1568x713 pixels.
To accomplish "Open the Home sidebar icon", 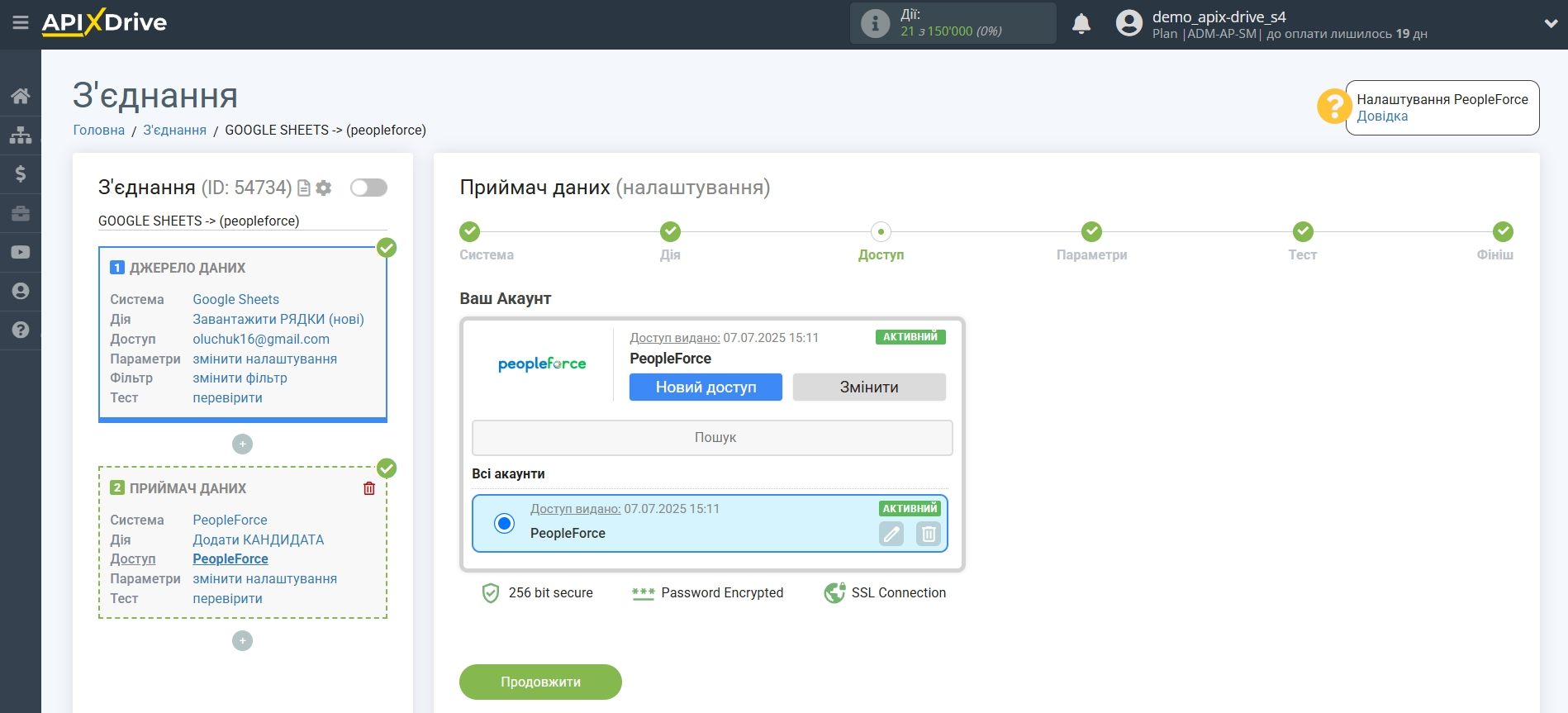I will [21, 96].
